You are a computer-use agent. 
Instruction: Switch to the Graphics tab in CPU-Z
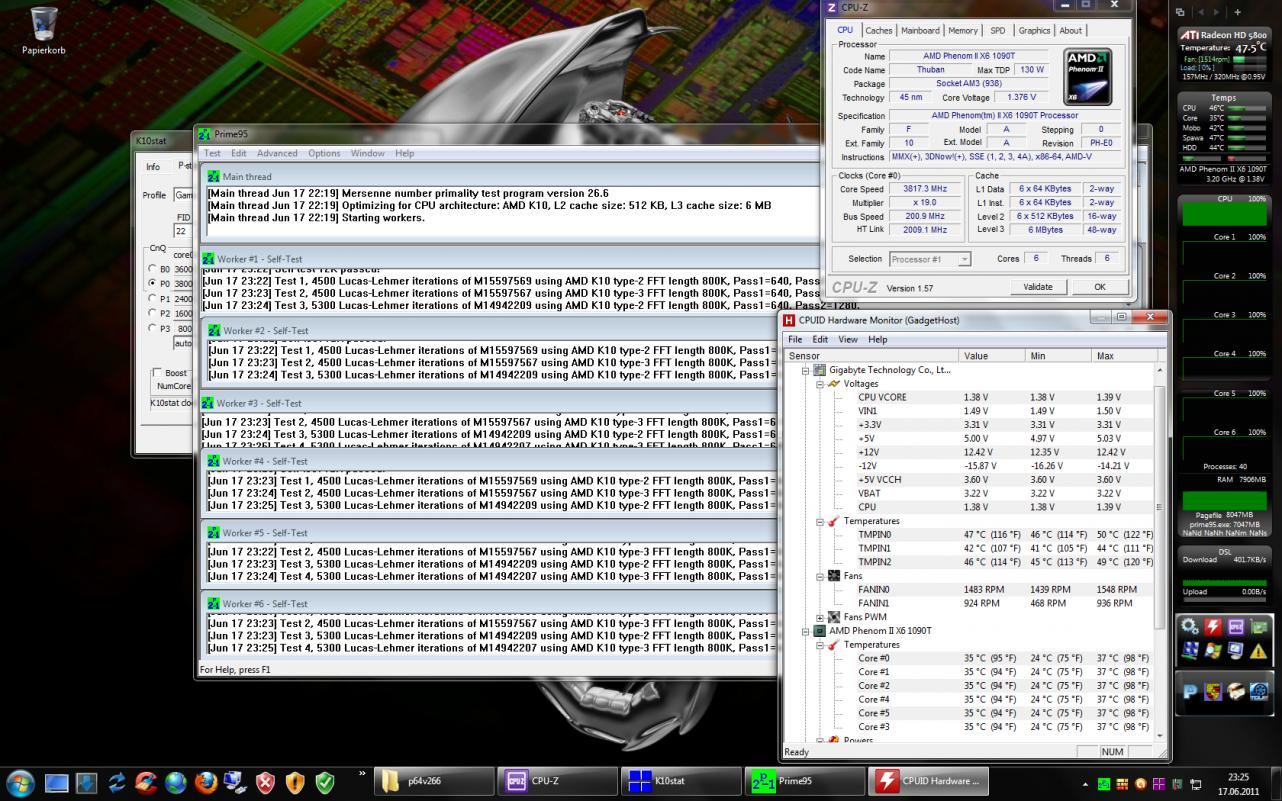1034,31
